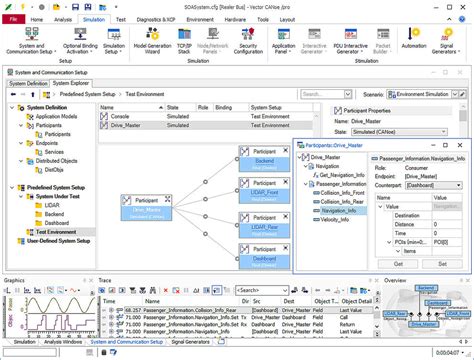
Task: Switch to the System Definition tab
Action: [x=28, y=83]
